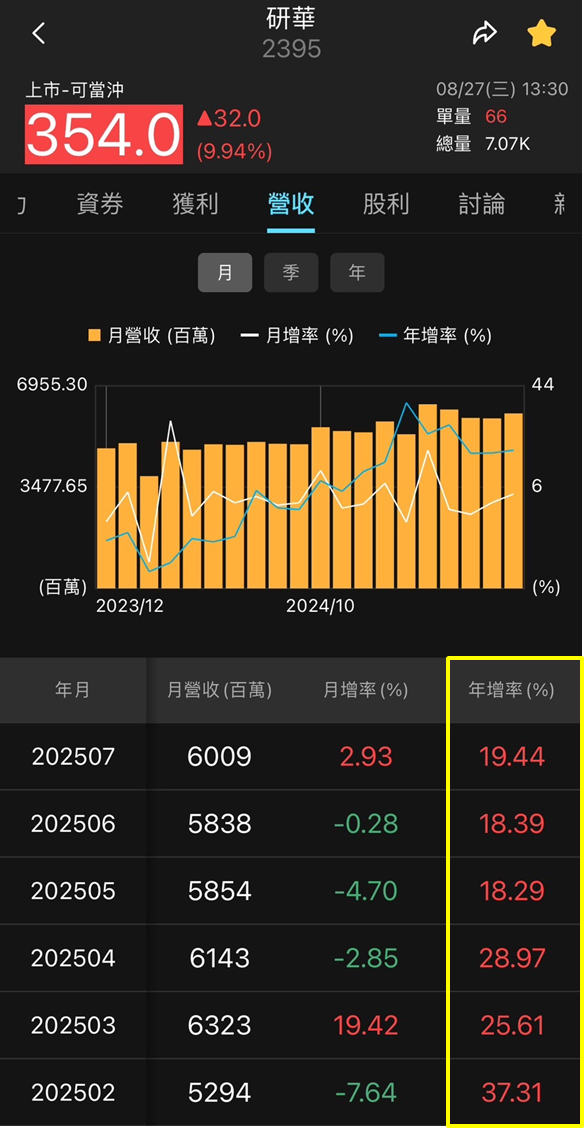Select the 202502 row label
The image size is (584, 1128).
(73, 1093)
